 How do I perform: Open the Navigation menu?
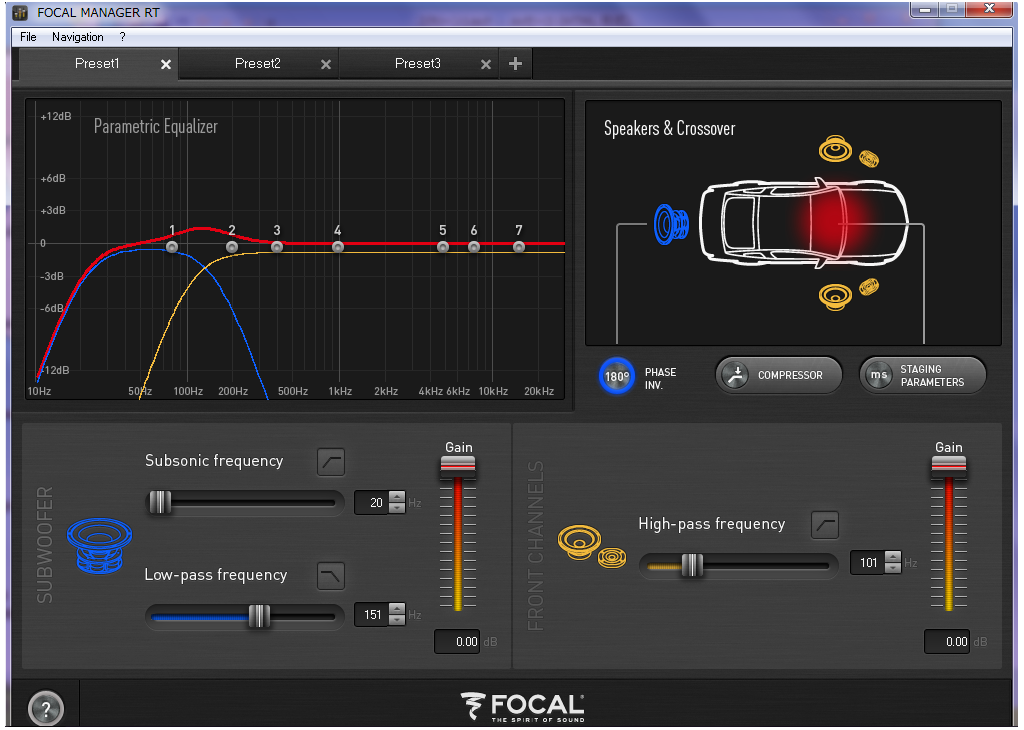click(x=78, y=37)
